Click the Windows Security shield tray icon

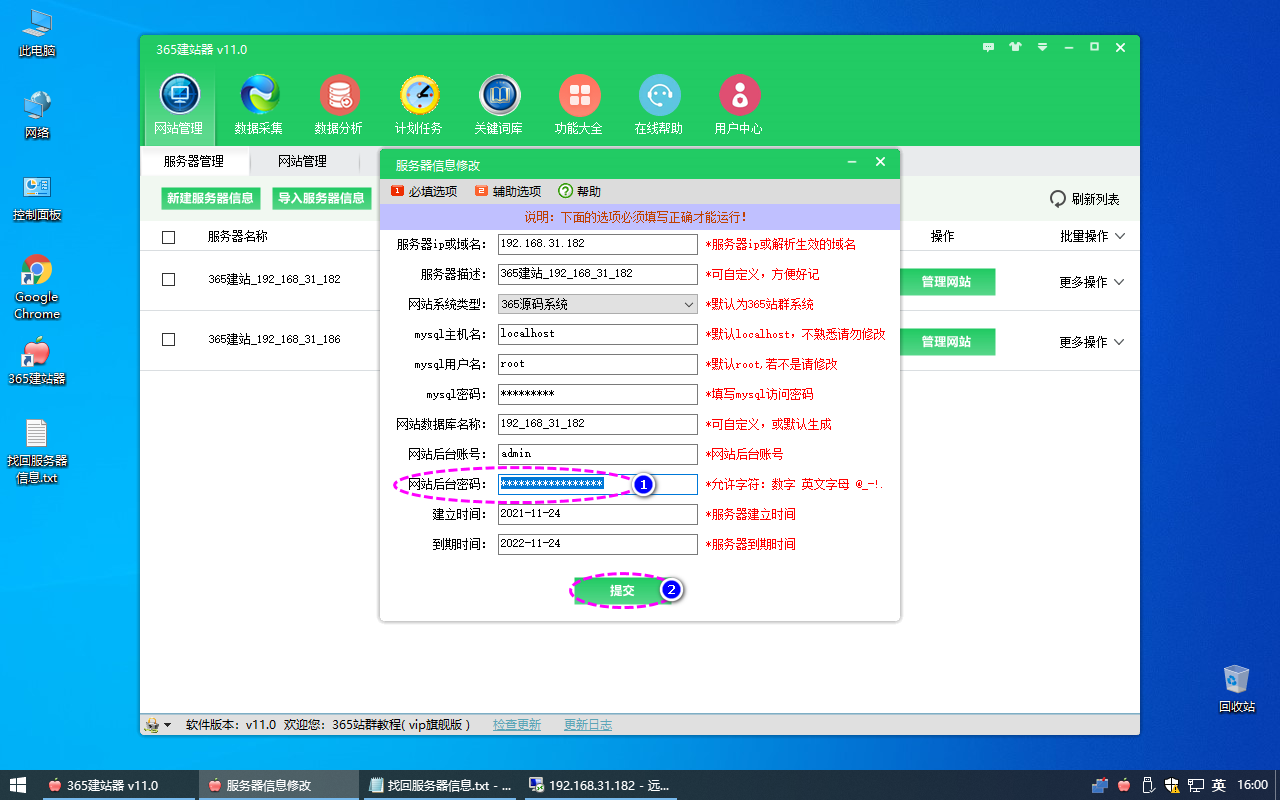pyautogui.click(x=1173, y=785)
